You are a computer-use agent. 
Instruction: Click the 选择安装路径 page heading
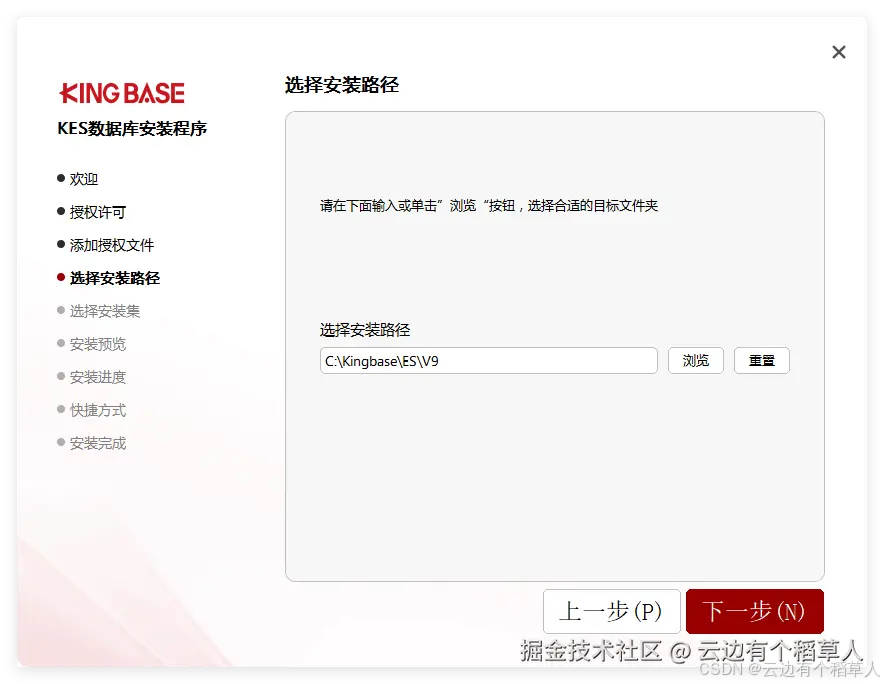click(x=342, y=85)
